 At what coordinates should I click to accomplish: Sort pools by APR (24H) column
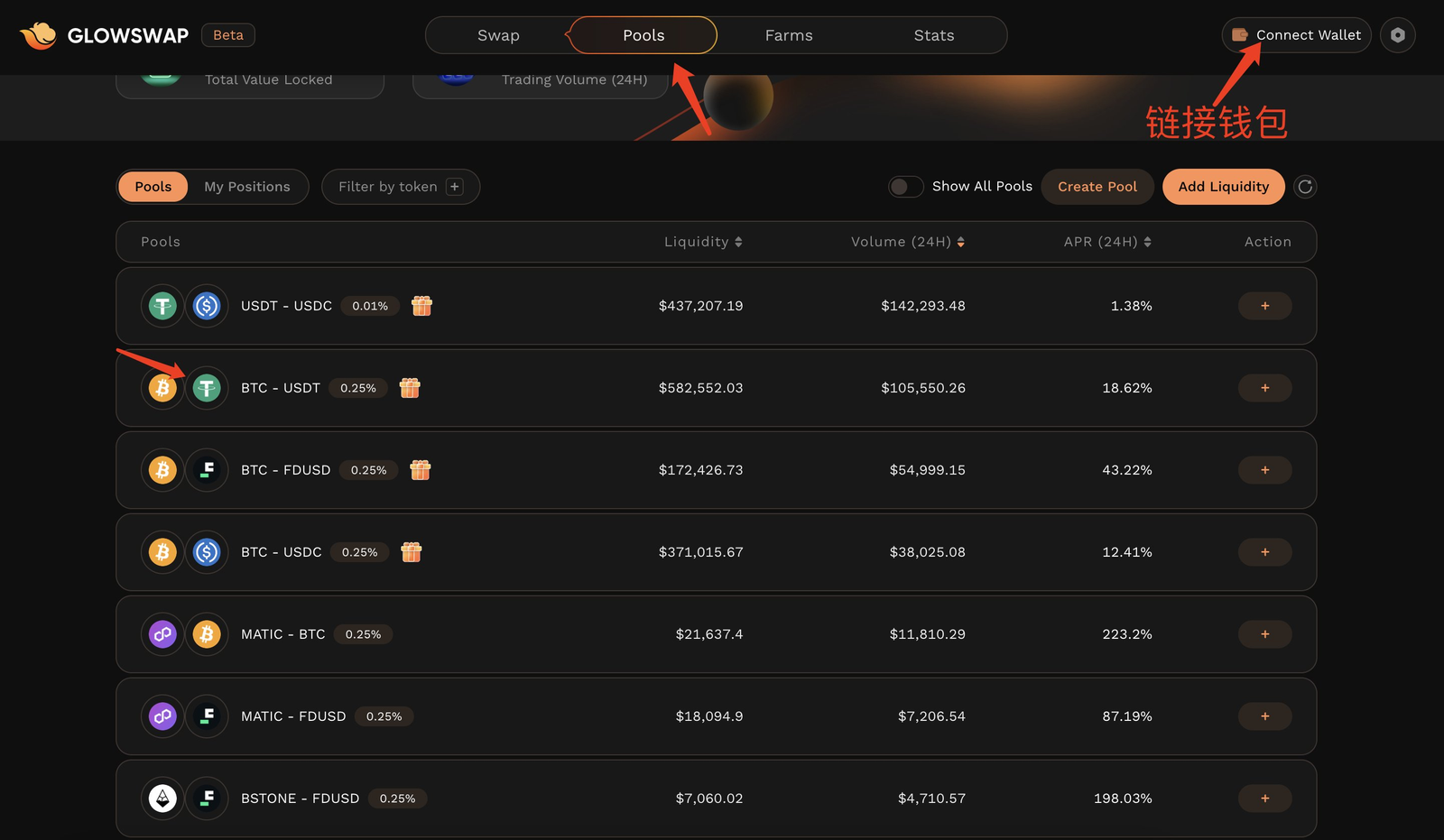[1107, 242]
